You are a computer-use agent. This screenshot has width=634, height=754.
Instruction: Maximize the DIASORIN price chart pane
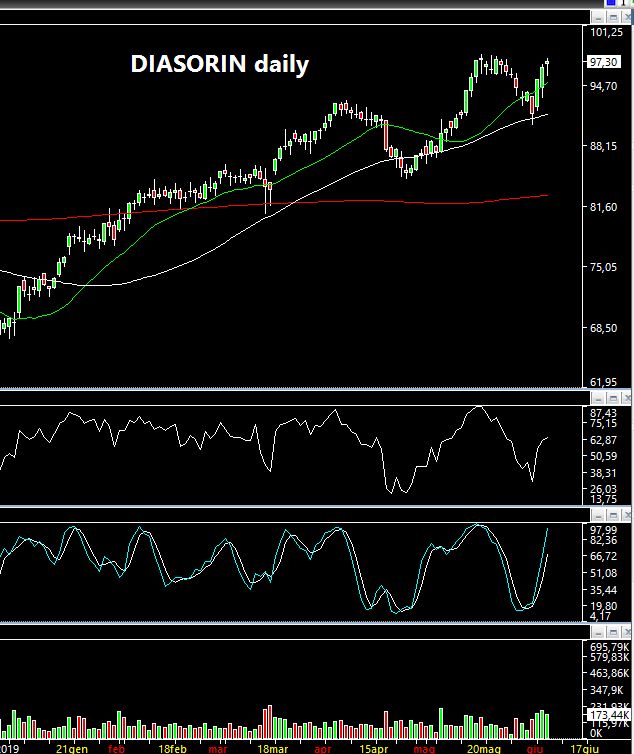point(613,18)
